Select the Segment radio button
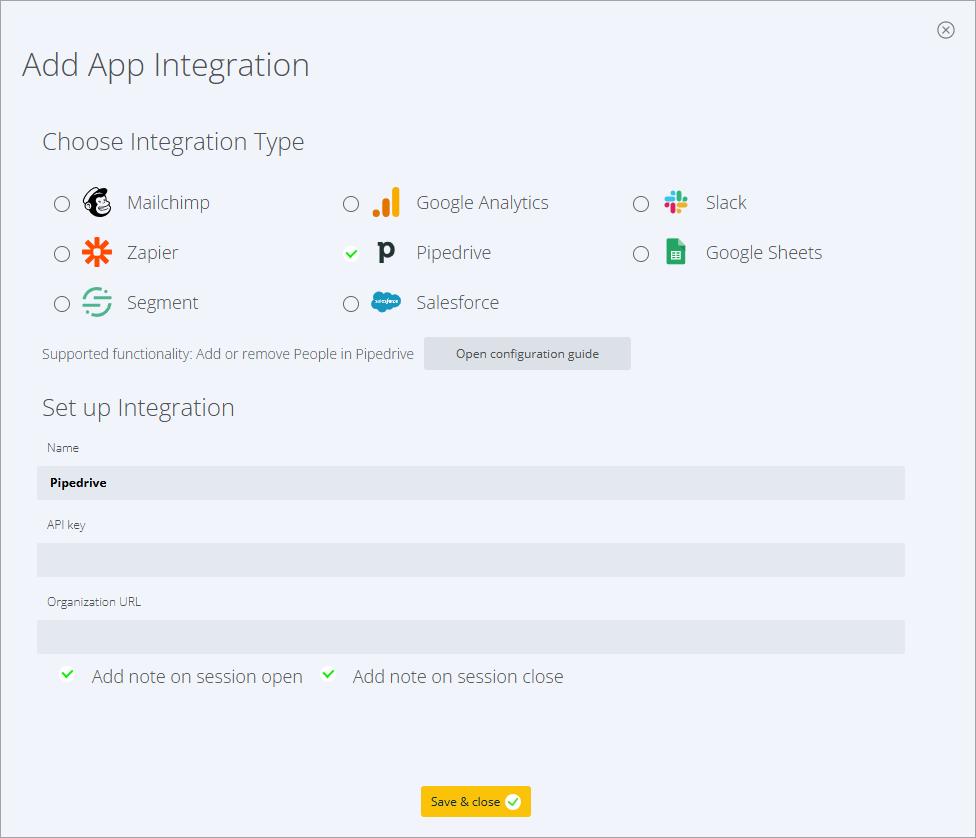Image resolution: width=976 pixels, height=838 pixels. click(x=62, y=304)
